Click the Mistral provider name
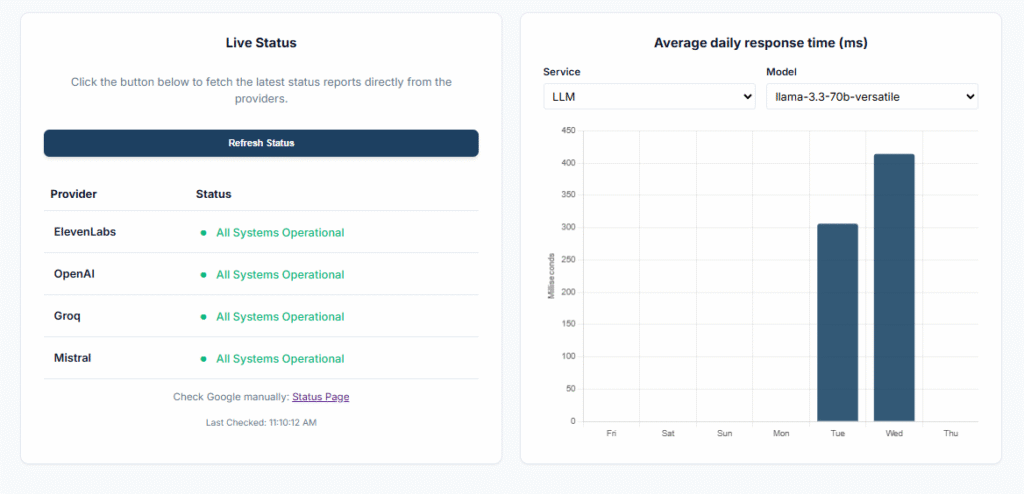Viewport: 1024px width, 494px height. (x=72, y=358)
